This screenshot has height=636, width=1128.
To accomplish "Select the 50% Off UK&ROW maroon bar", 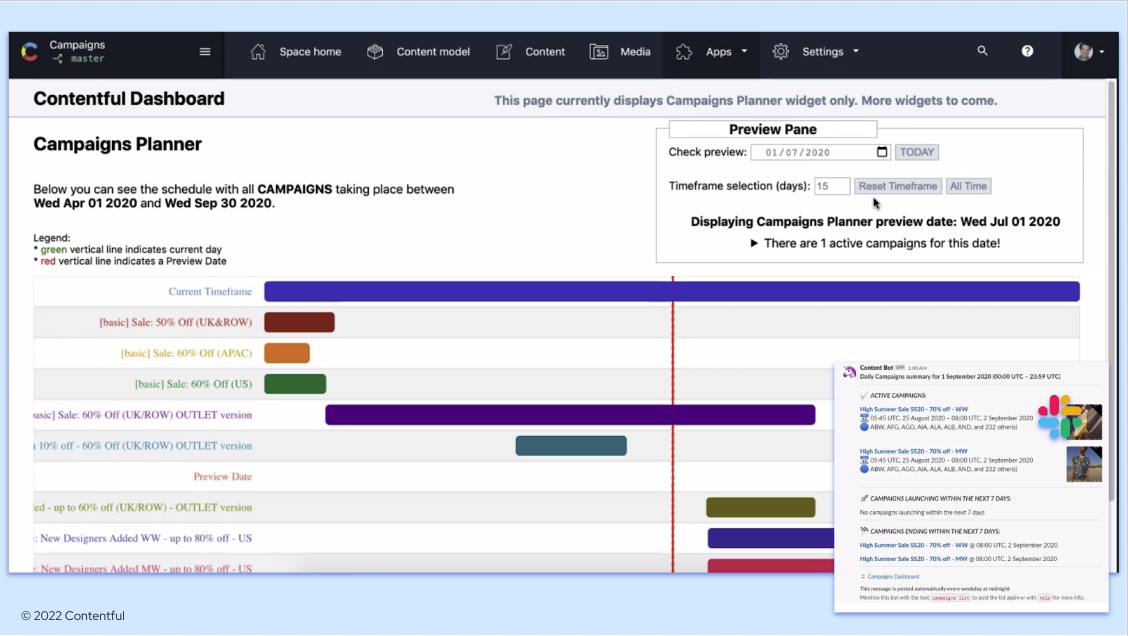I will pos(299,322).
